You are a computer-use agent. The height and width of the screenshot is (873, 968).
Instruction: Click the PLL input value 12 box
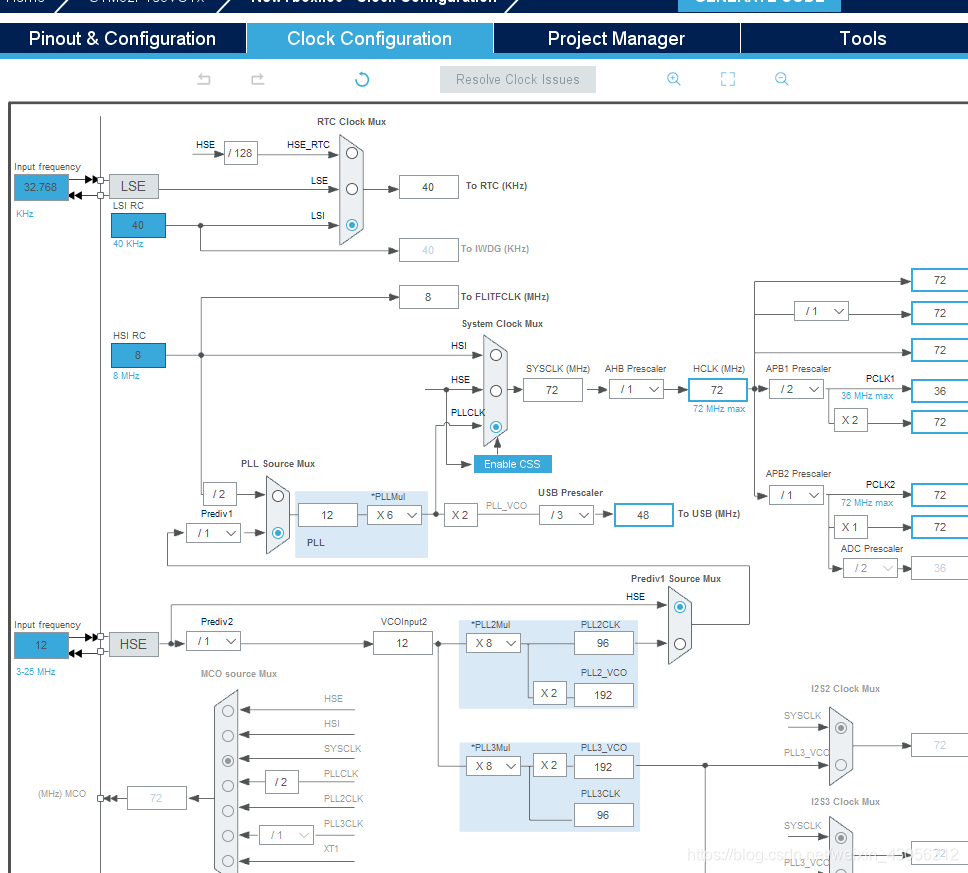328,515
